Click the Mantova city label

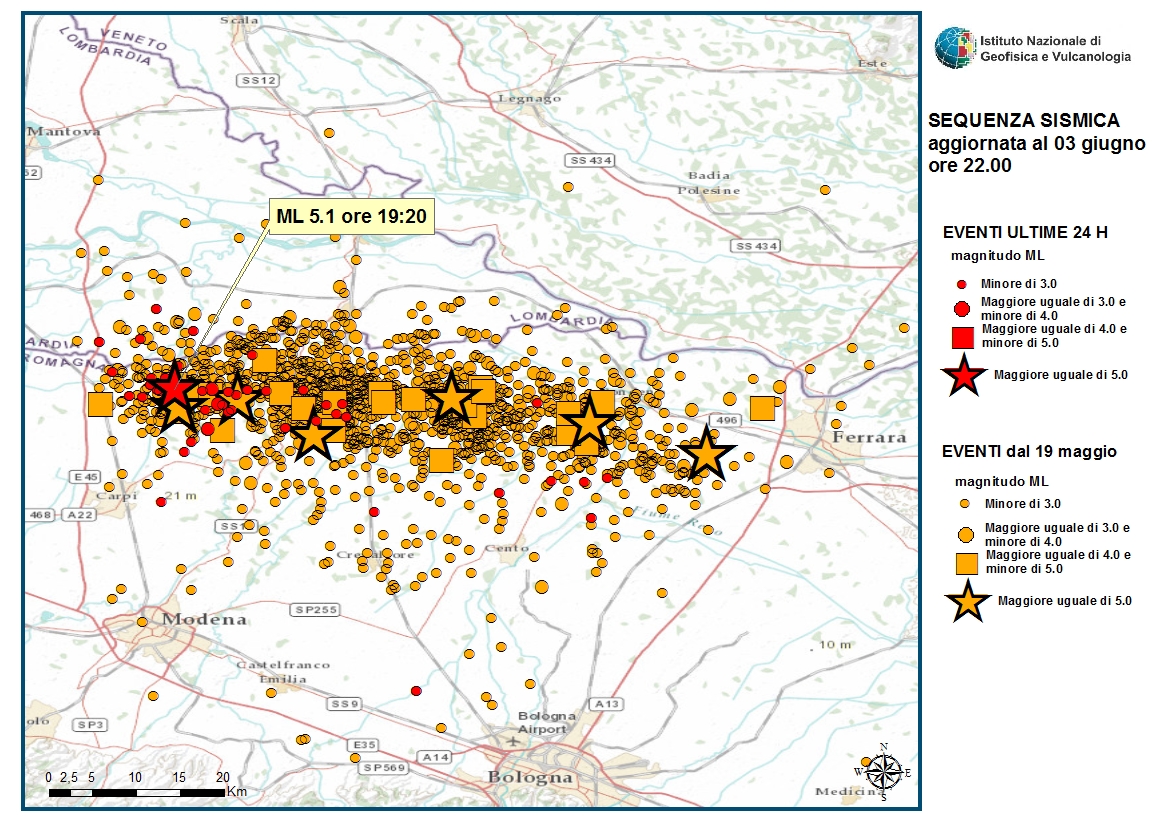coord(65,131)
